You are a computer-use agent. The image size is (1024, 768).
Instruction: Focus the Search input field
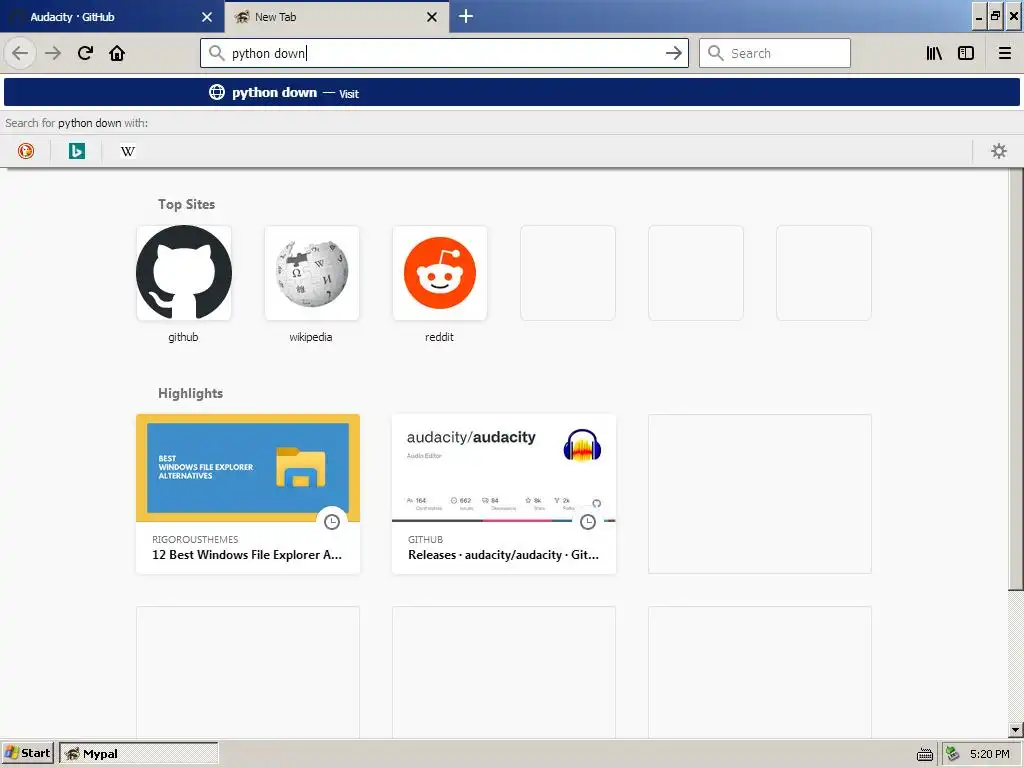[775, 53]
